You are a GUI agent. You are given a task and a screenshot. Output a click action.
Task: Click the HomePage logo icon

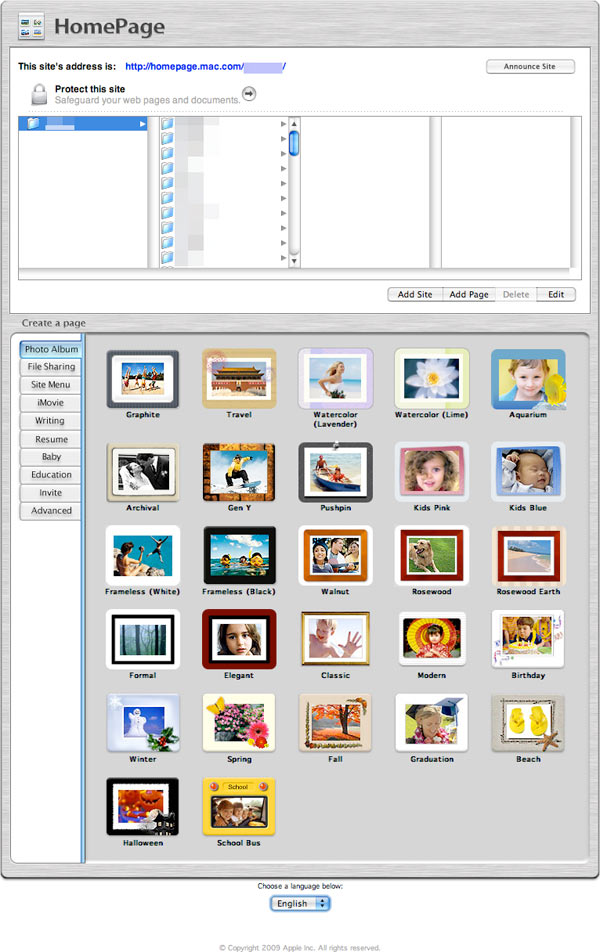tap(30, 27)
